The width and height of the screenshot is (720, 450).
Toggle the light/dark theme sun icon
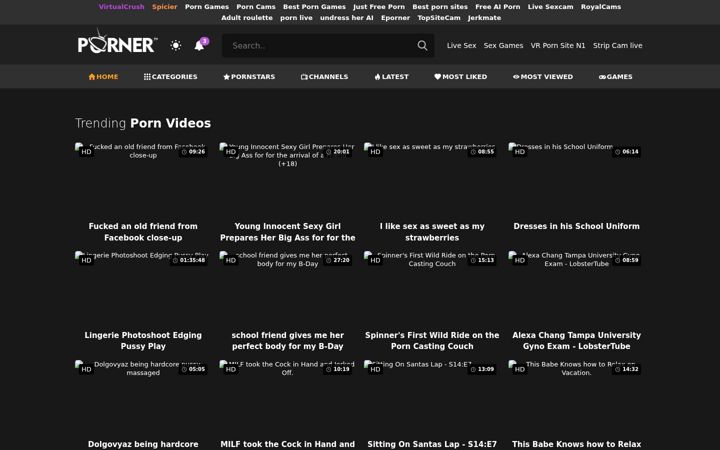tap(175, 45)
